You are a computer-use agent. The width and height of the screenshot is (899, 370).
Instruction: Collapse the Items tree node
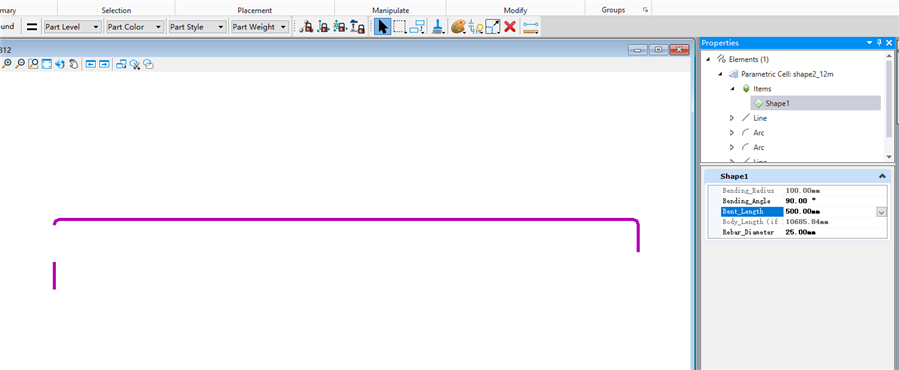pyautogui.click(x=732, y=89)
